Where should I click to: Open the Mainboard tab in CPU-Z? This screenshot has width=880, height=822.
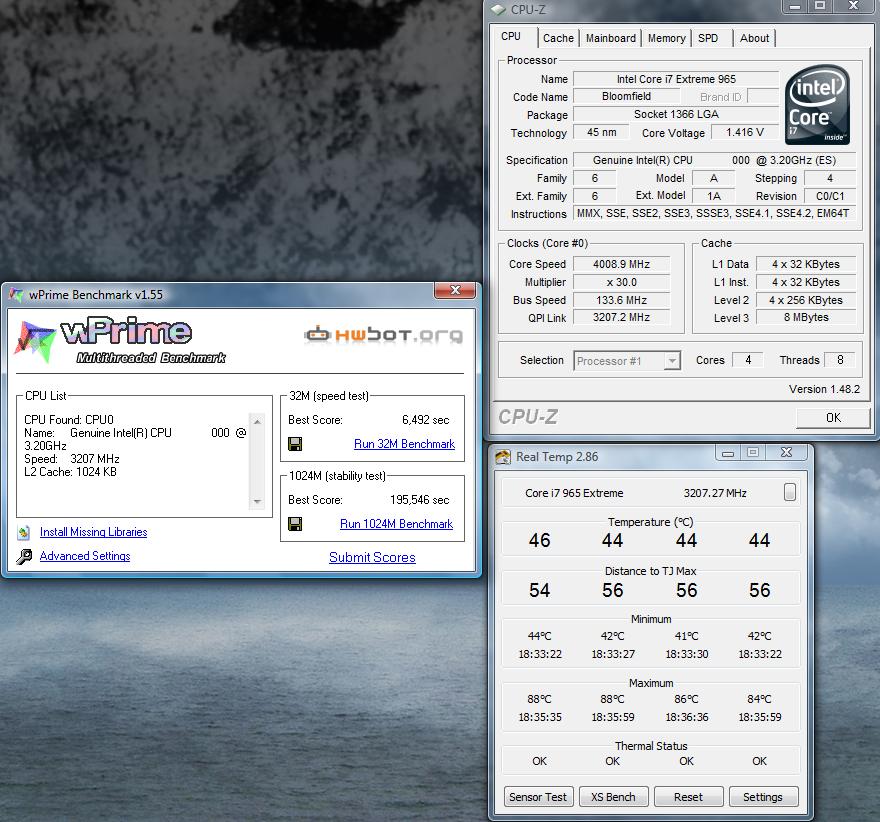coord(611,38)
